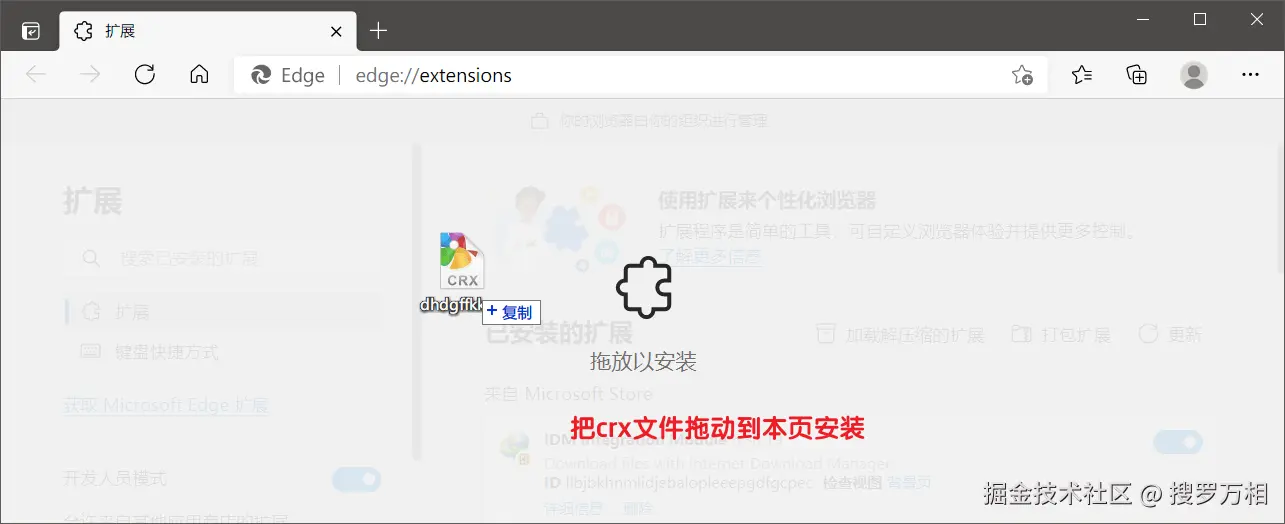Image resolution: width=1285 pixels, height=524 pixels.
Task: Add this page to favorites
Action: pos(1022,75)
